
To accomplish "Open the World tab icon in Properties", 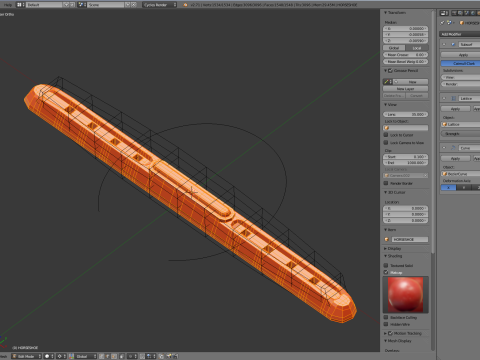I will (473, 13).
